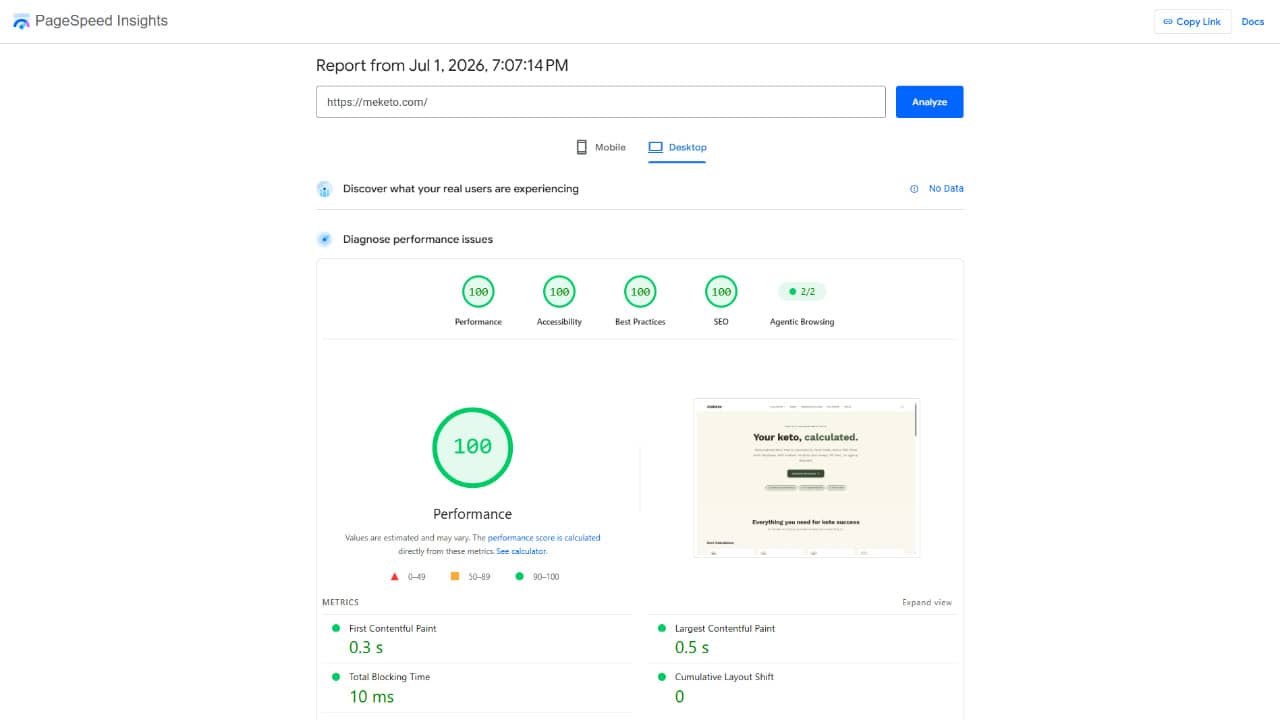Click the Diagnose performance issues icon
The image size is (1280, 720).
pos(324,239)
